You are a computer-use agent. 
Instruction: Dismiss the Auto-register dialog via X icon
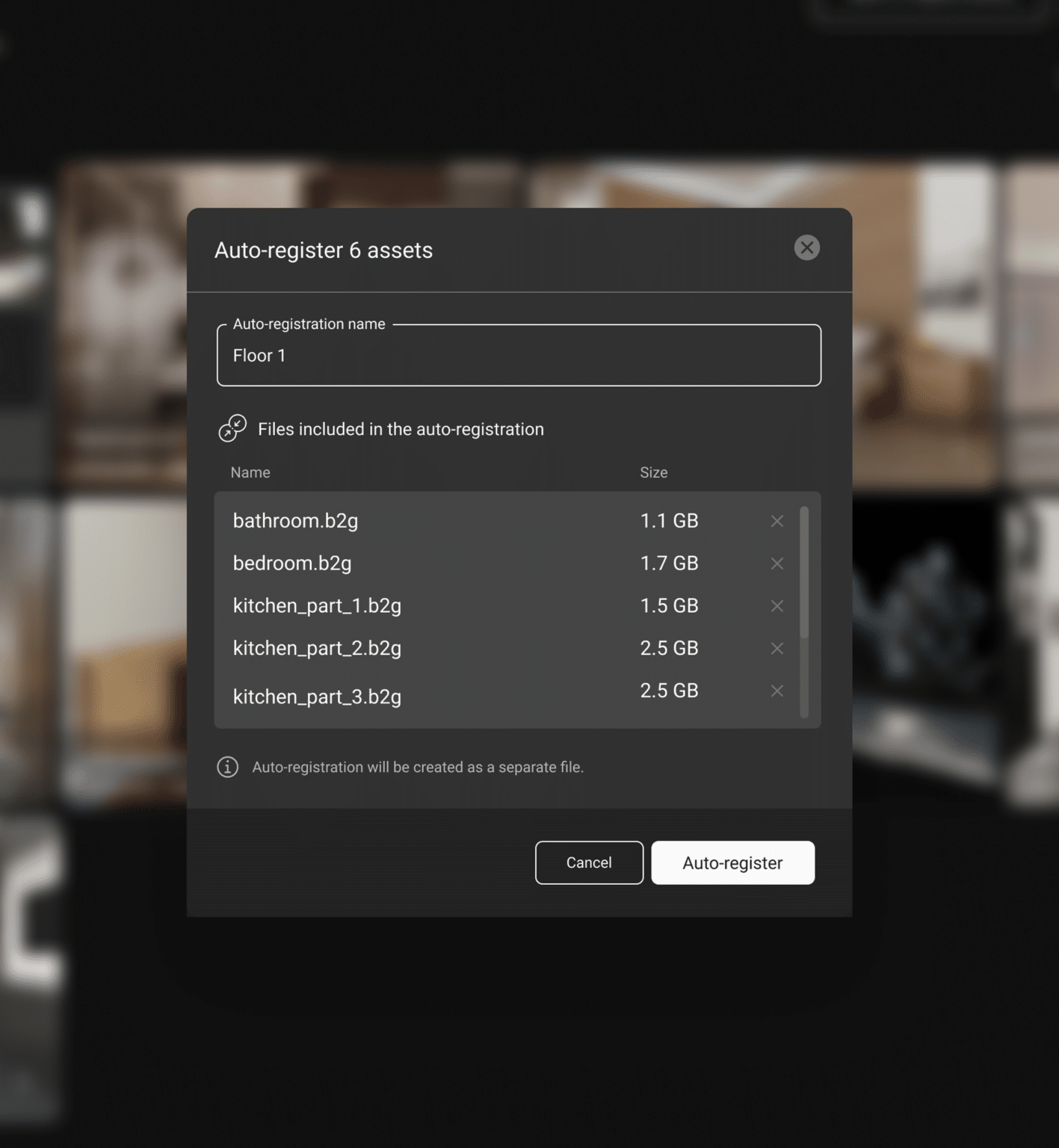click(x=807, y=247)
